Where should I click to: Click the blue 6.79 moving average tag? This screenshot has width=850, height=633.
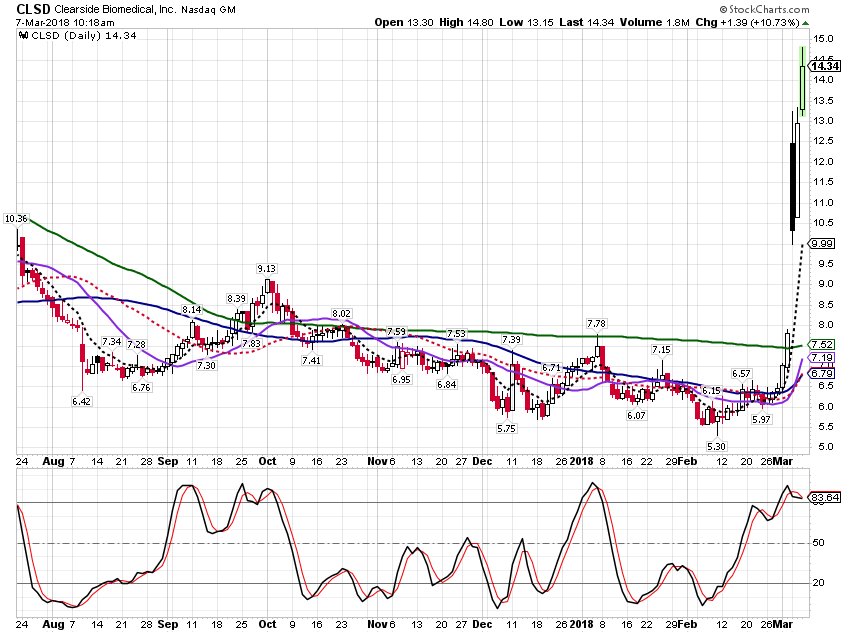tap(822, 373)
